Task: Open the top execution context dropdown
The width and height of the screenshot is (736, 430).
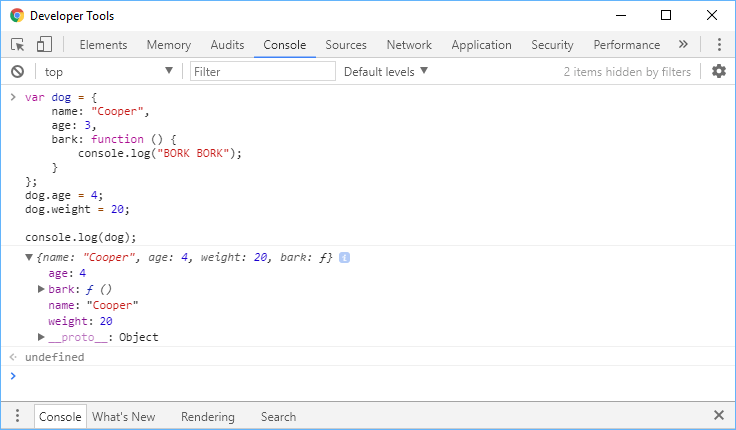Action: click(108, 71)
